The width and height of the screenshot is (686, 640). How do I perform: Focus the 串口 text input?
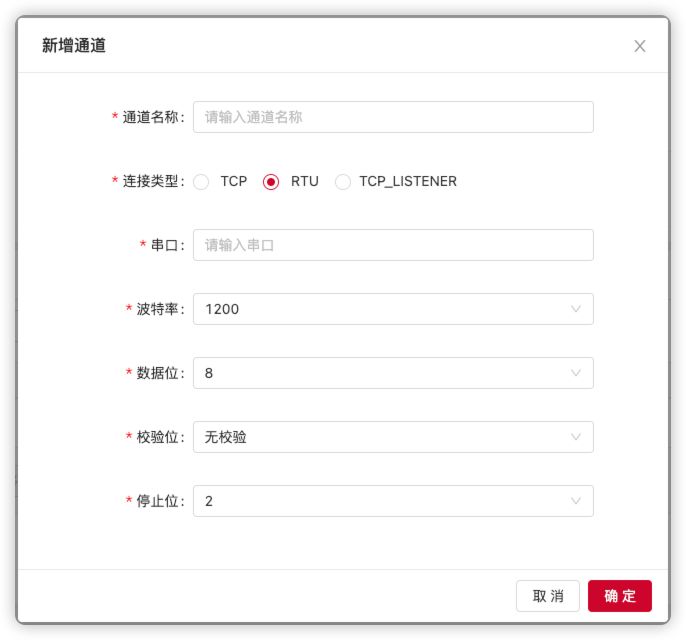point(392,245)
